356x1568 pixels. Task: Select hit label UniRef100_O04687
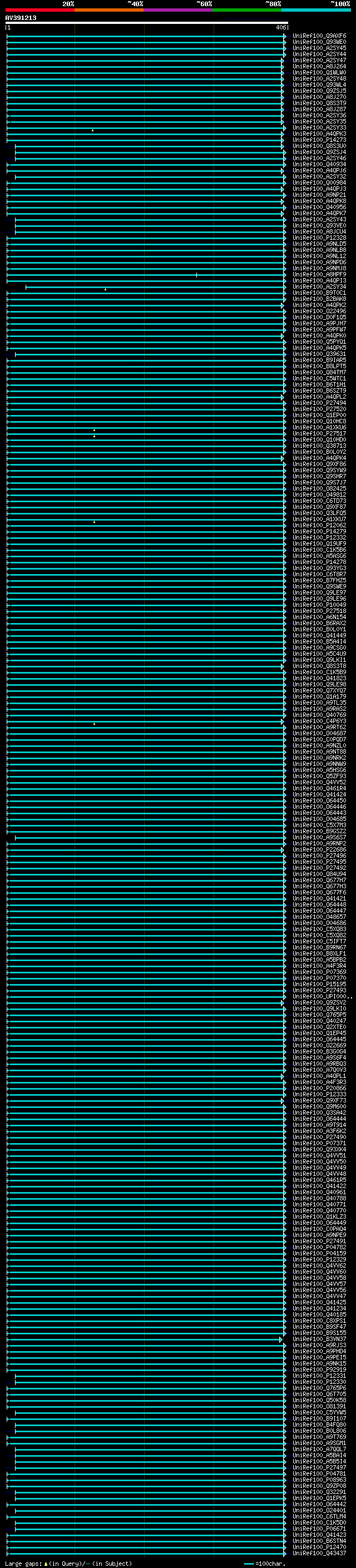click(x=319, y=734)
